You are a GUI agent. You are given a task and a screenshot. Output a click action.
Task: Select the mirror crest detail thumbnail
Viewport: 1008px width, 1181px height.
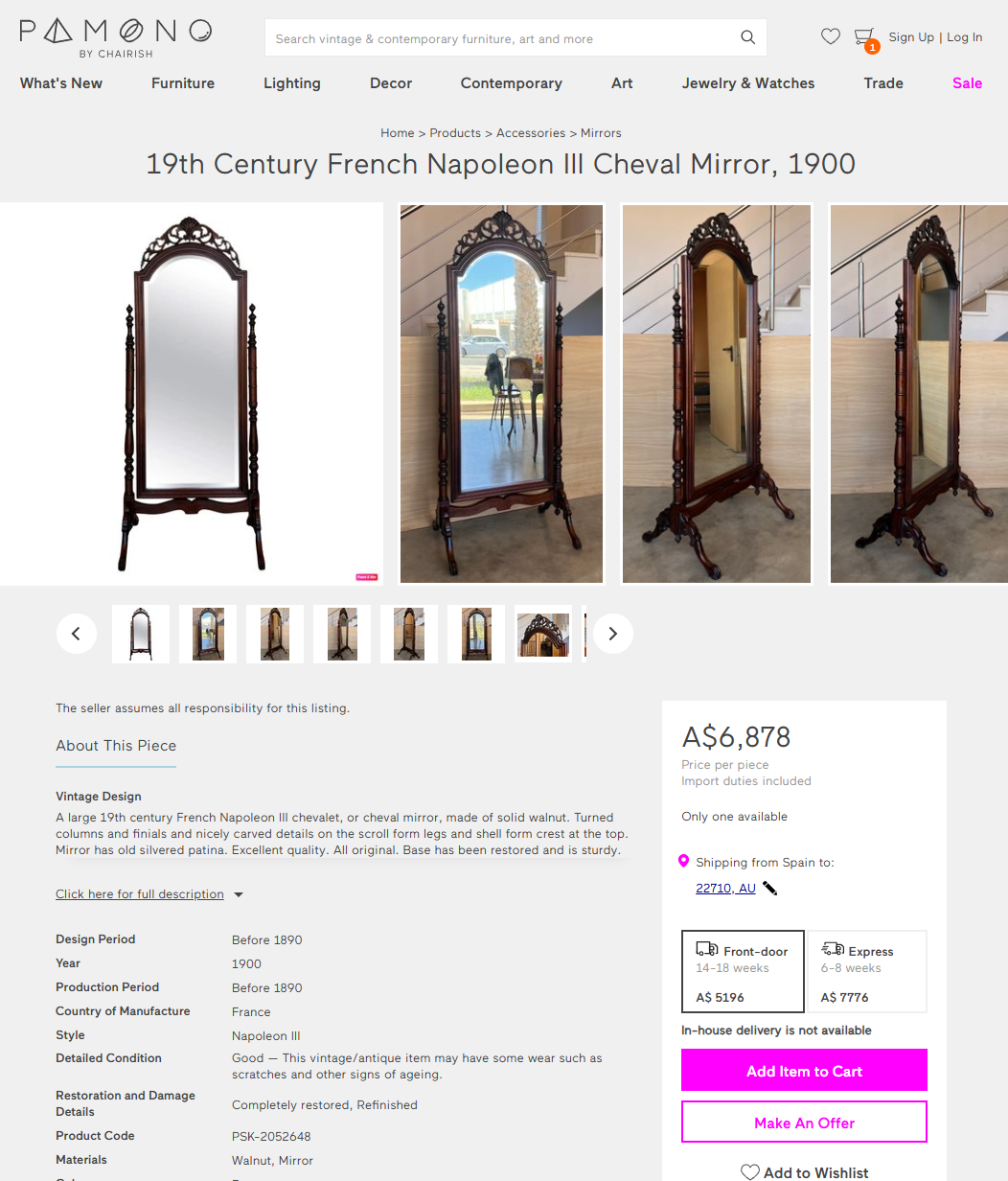(543, 634)
